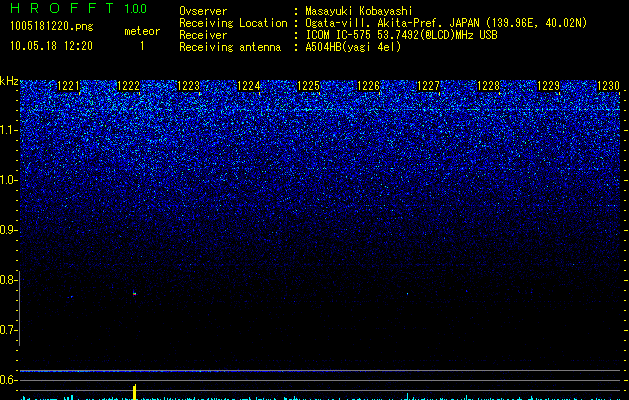
Task: Click the 0.7 kHz axis label
Action: [x=8, y=330]
